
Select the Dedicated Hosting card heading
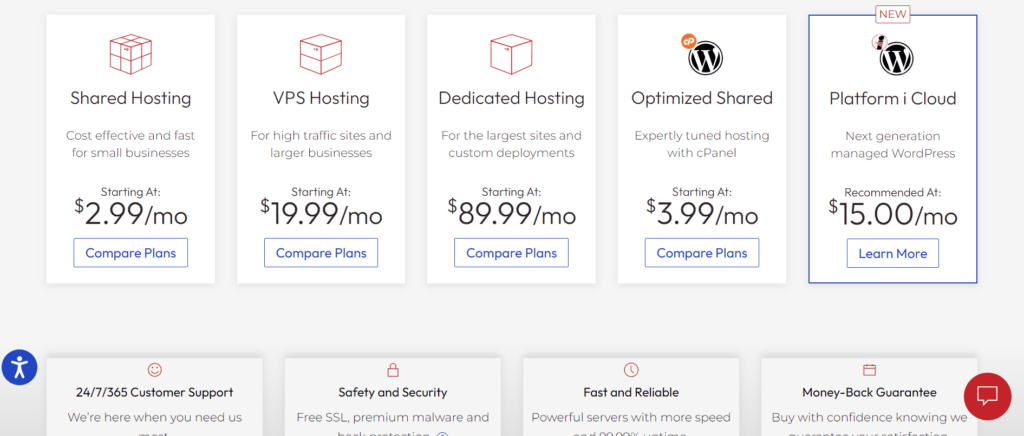(x=511, y=99)
